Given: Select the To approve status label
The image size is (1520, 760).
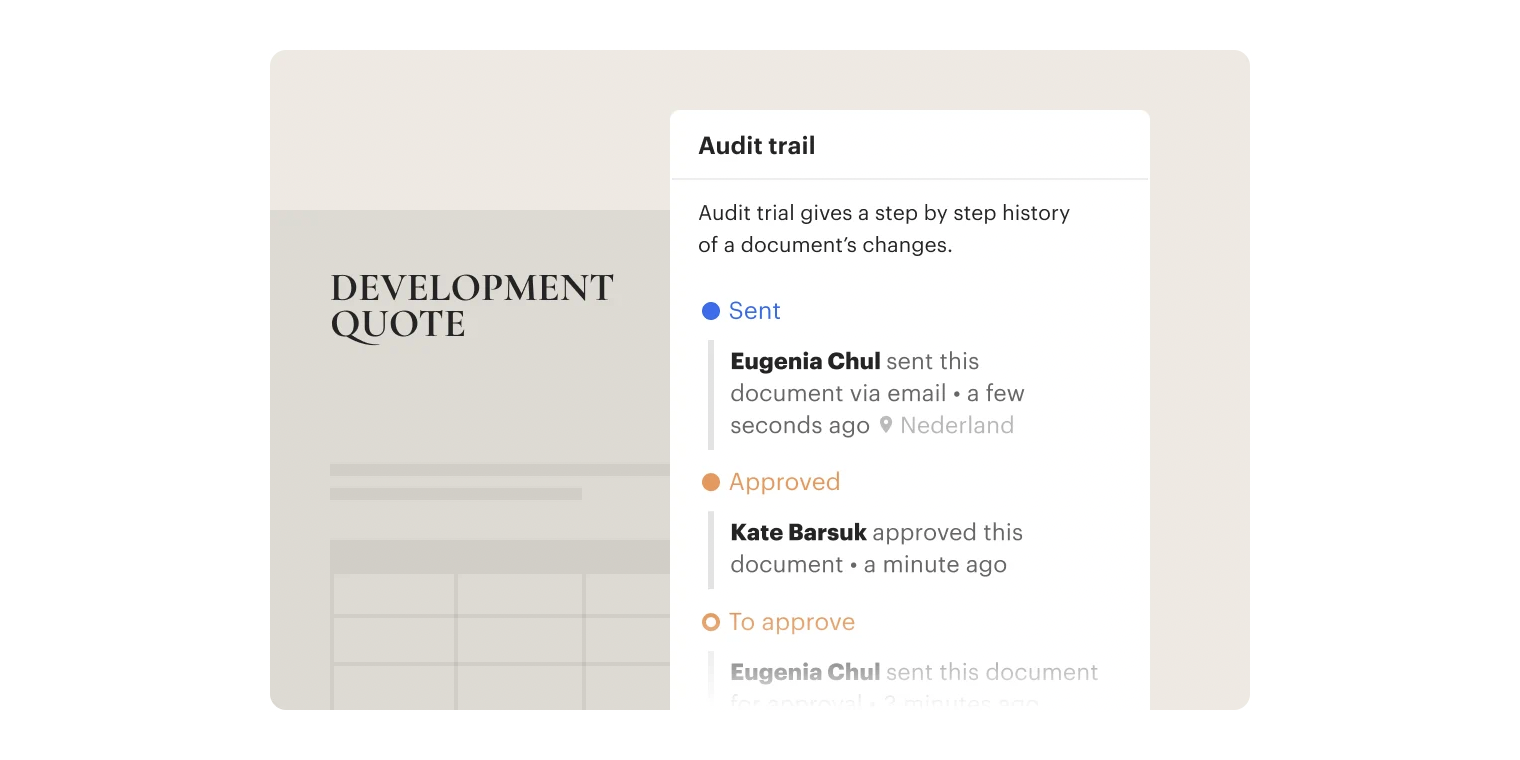Looking at the screenshot, I should [792, 622].
